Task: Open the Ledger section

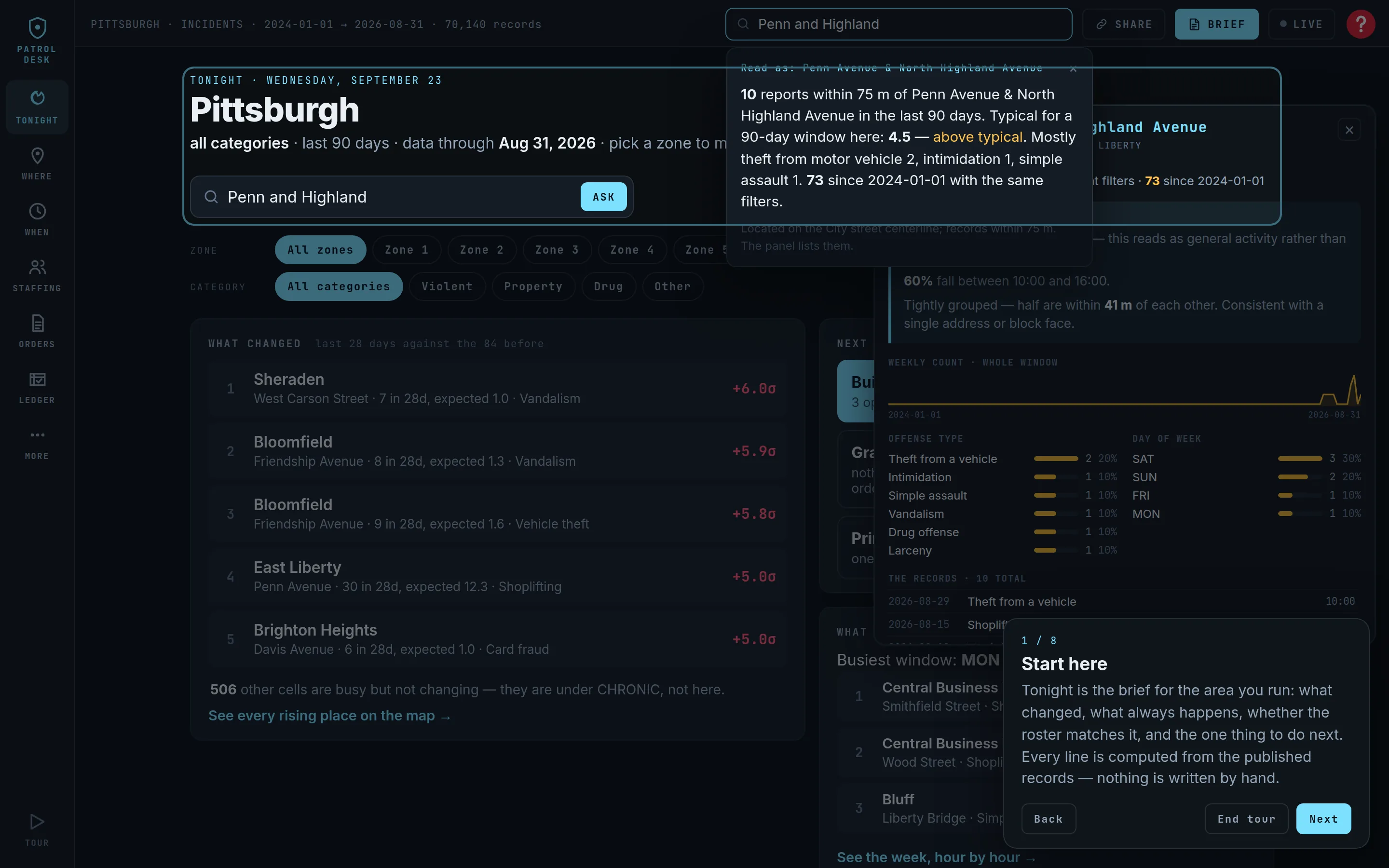Action: pos(37,388)
